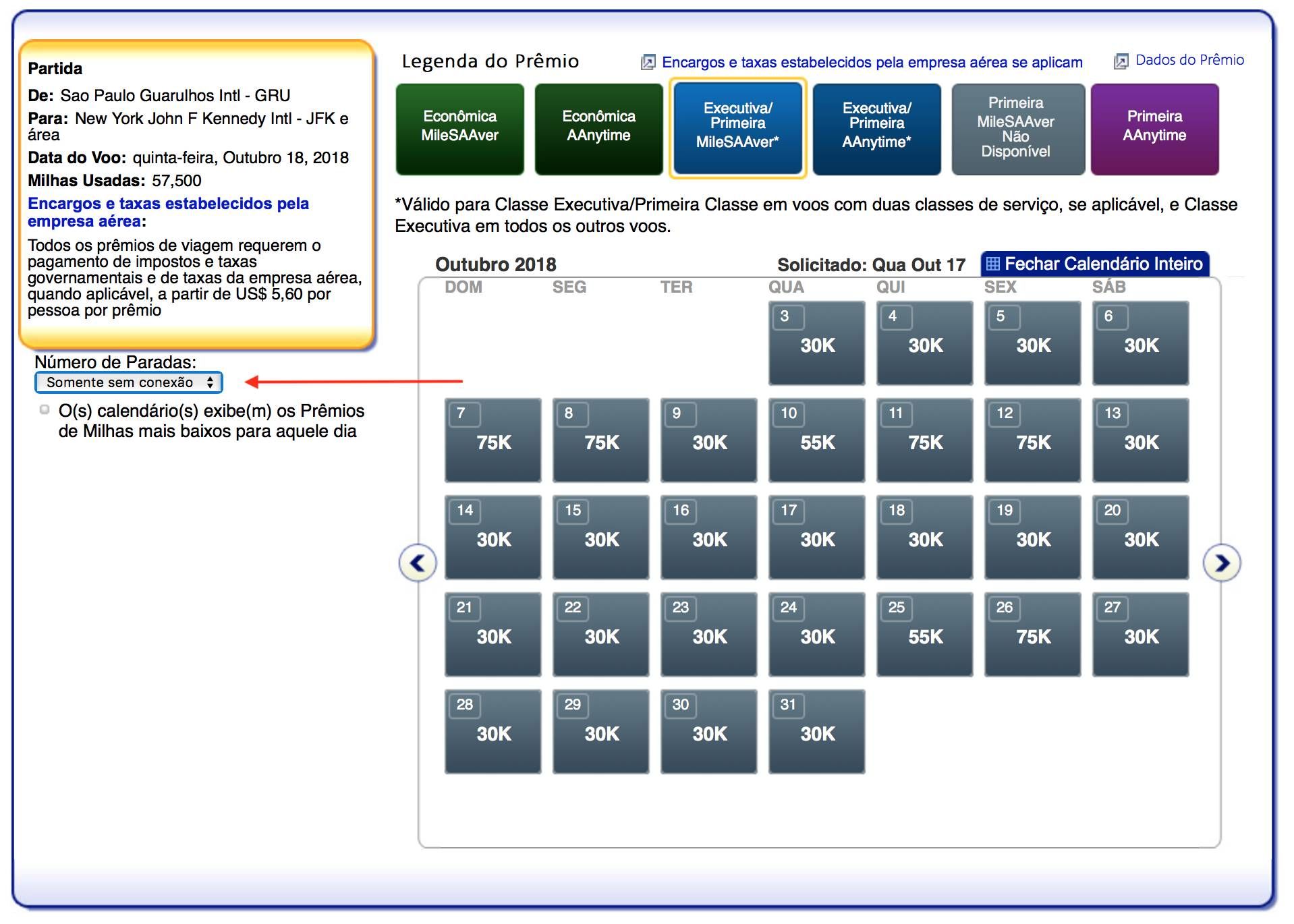Click the Outubro 2018 month heading
Image resolution: width=1294 pixels, height=924 pixels.
(x=496, y=264)
